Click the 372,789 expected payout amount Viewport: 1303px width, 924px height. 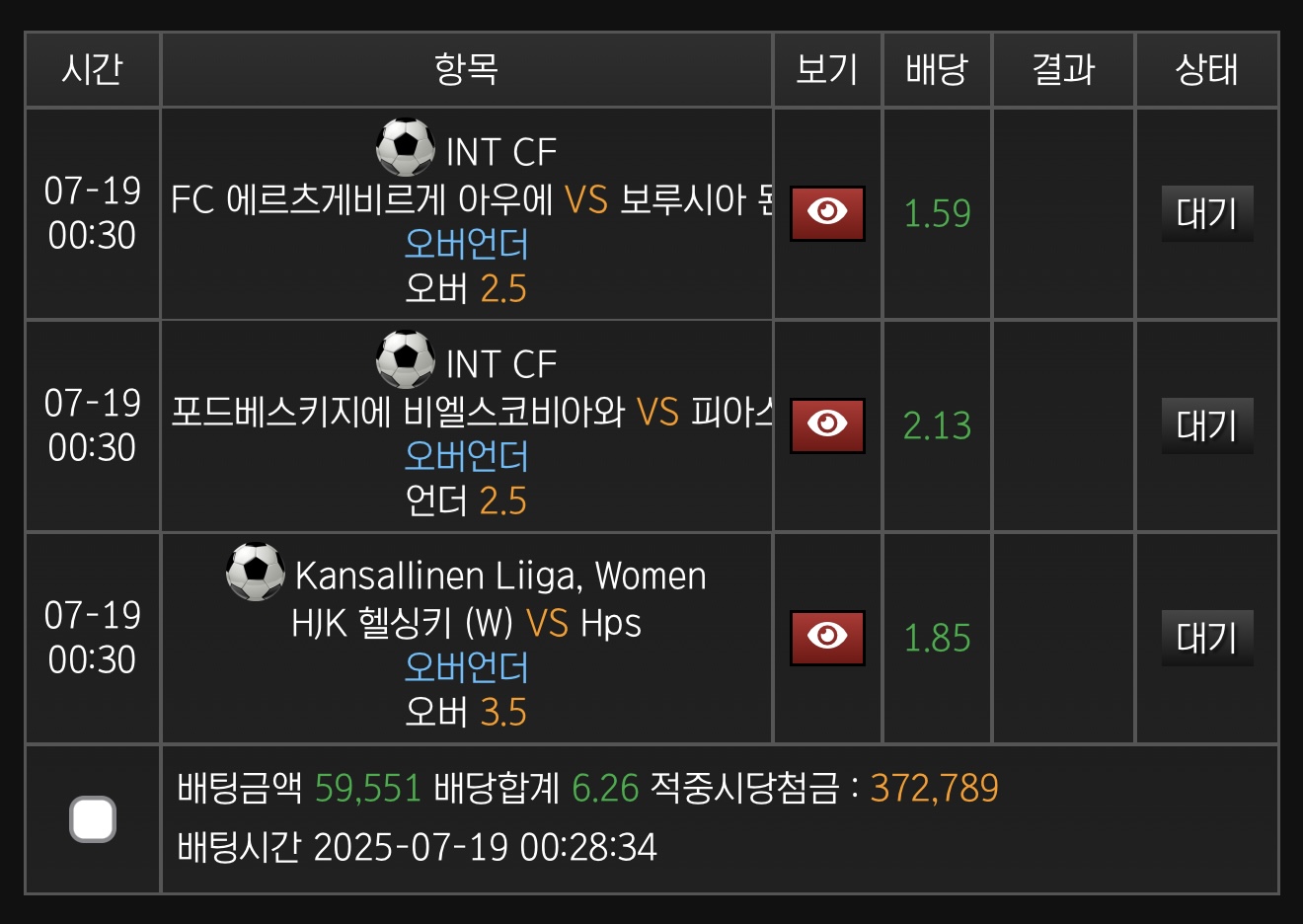point(934,789)
